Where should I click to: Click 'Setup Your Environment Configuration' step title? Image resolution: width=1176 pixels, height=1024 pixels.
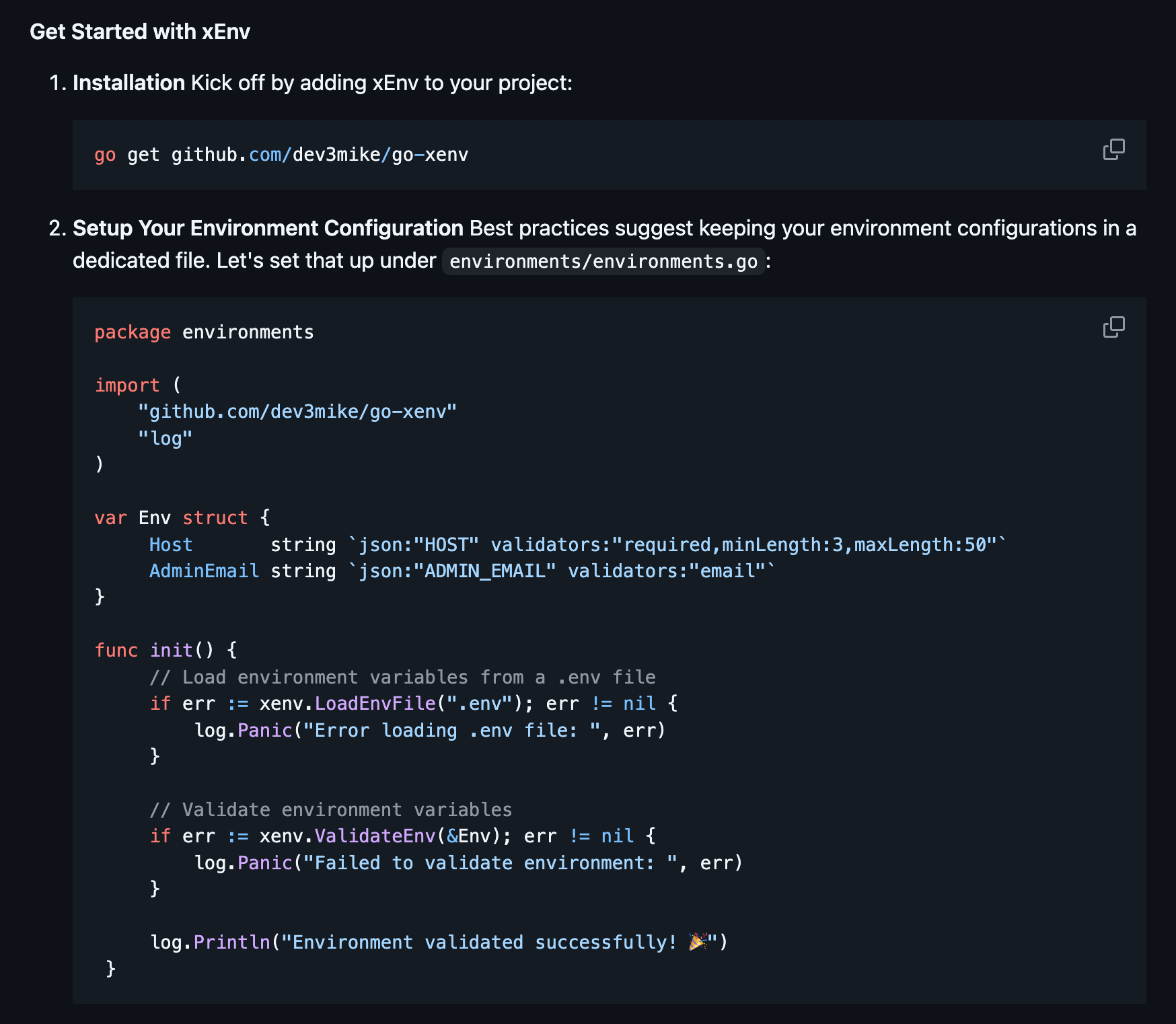coord(268,228)
